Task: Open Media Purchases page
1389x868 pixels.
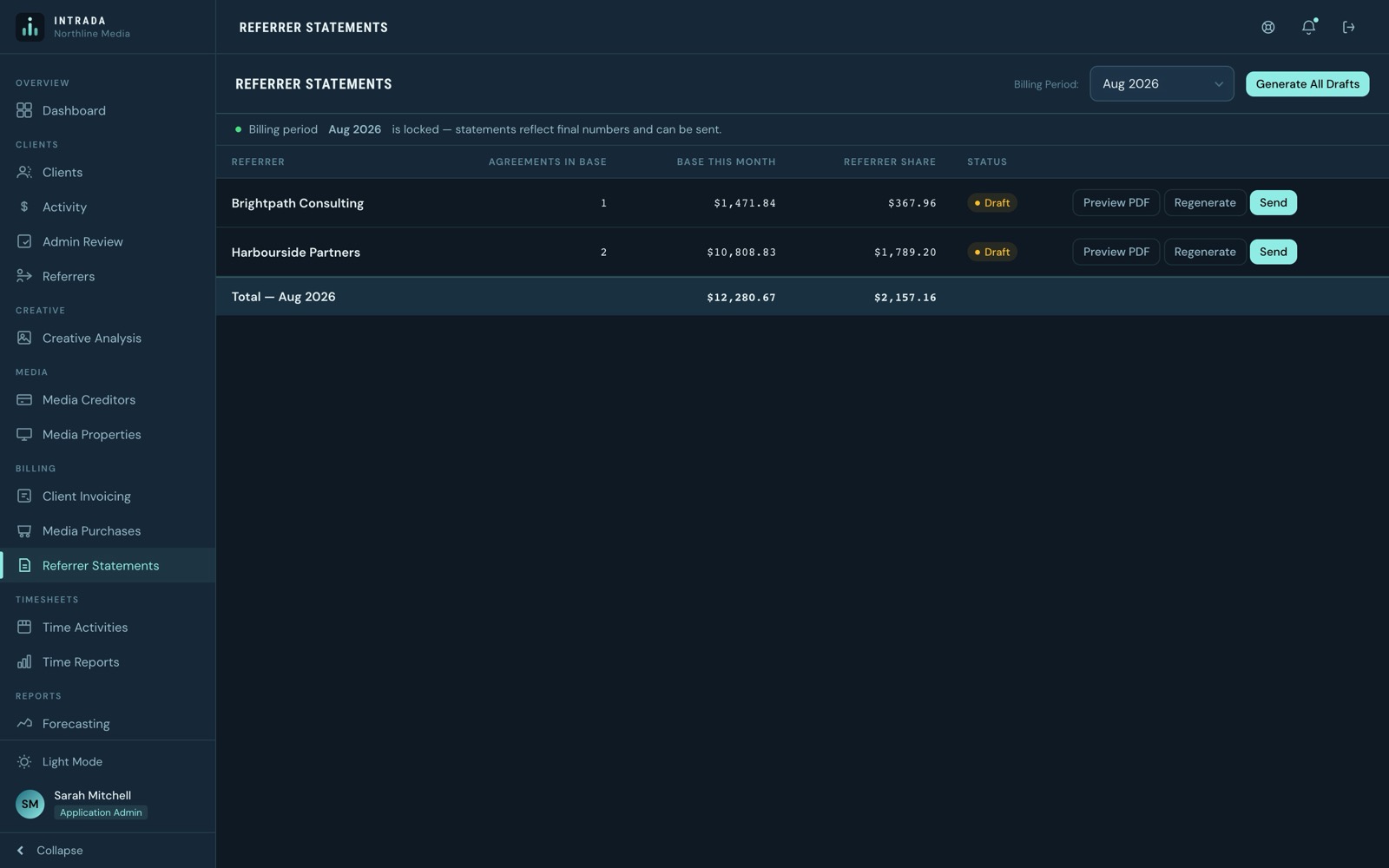Action: point(108,530)
